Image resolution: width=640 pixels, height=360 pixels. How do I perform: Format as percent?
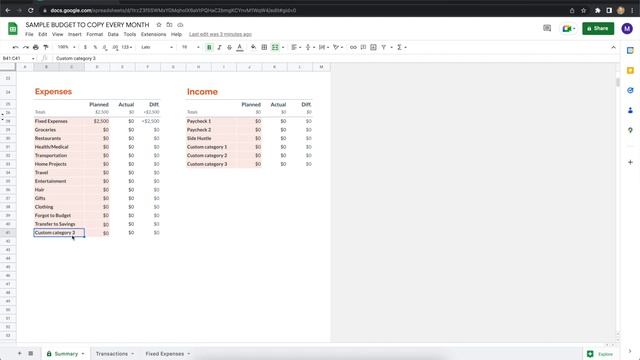click(x=95, y=47)
